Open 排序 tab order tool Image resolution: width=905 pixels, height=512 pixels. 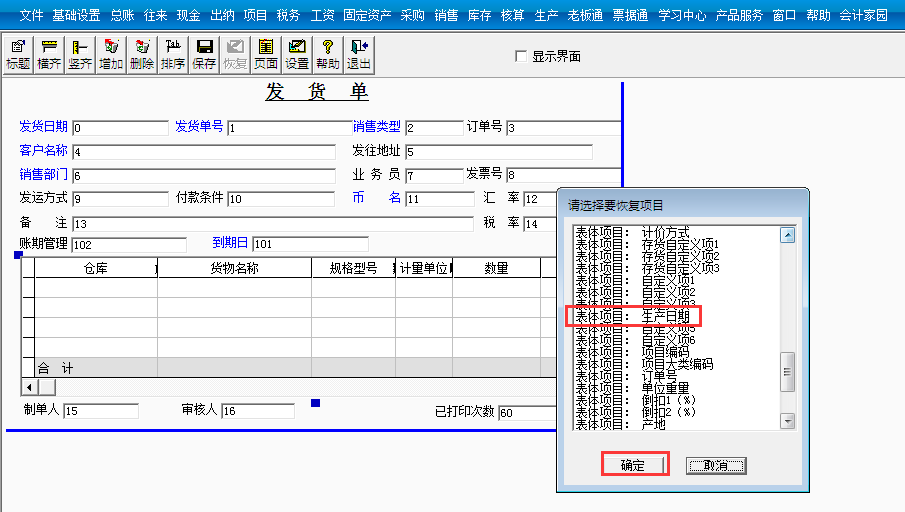(173, 54)
